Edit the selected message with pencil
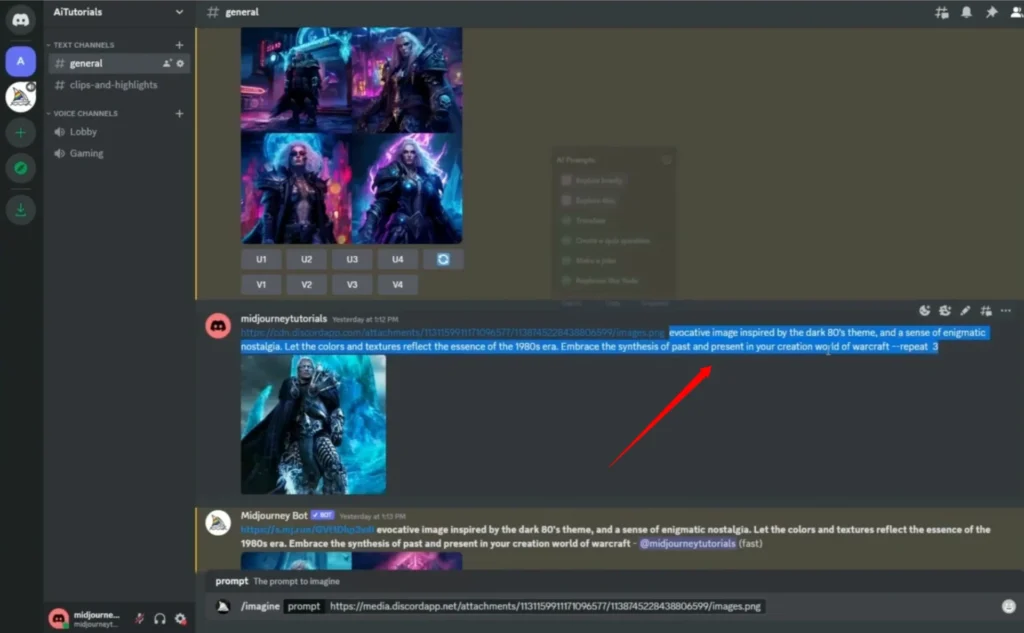Screen dimensions: 1024x633 (965, 311)
